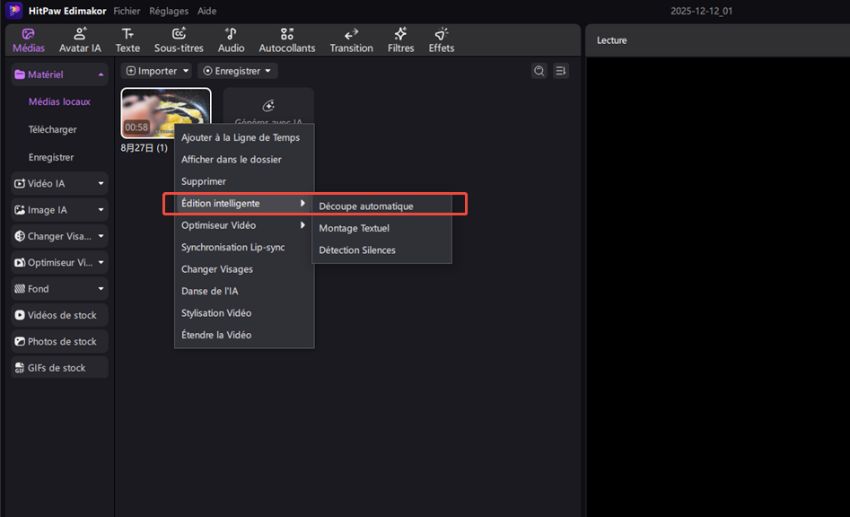The width and height of the screenshot is (850, 517).
Task: Select Découpe automatique in submenu
Action: [366, 206]
